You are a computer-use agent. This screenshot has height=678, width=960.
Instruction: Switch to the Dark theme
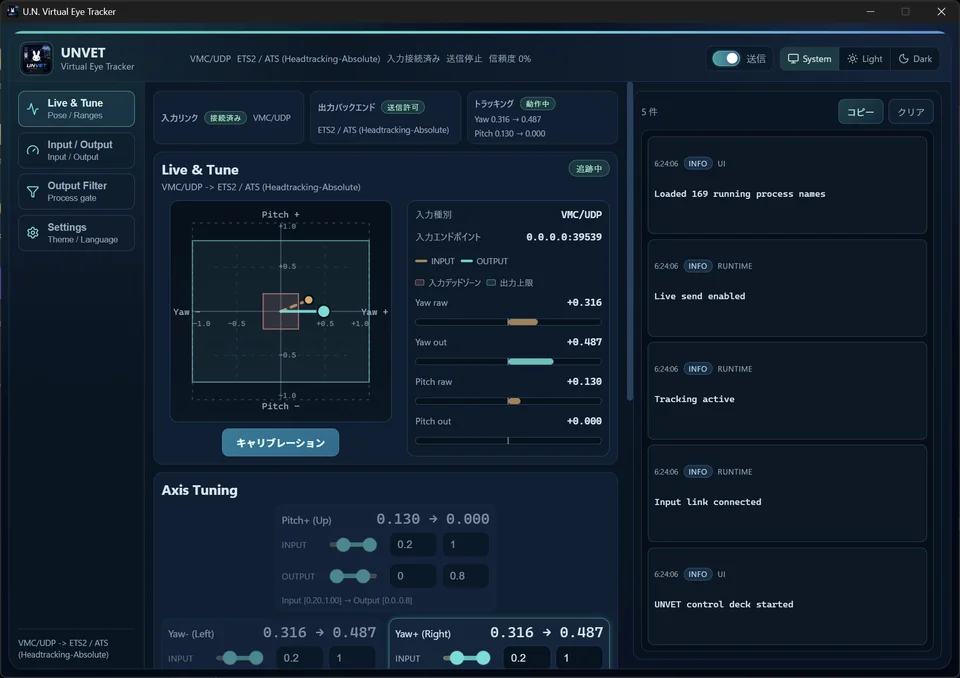point(915,59)
